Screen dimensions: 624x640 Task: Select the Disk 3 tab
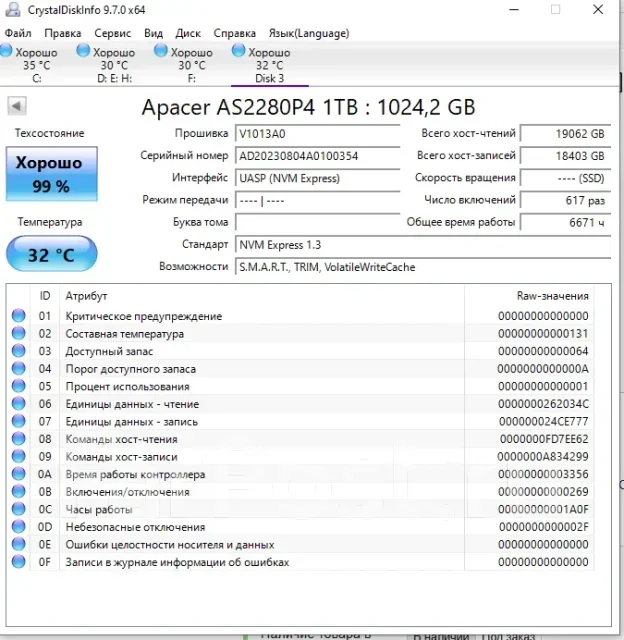(x=269, y=64)
